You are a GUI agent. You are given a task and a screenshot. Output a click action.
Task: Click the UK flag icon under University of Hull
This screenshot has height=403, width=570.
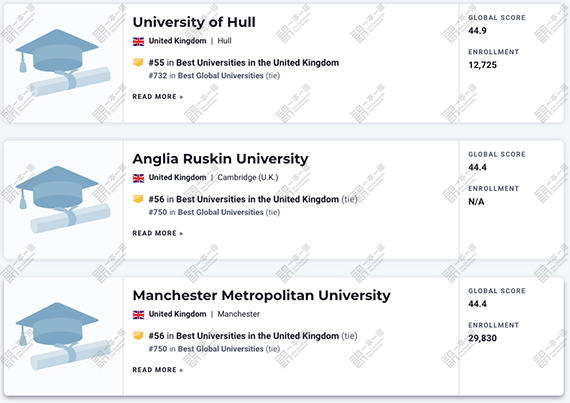pyautogui.click(x=139, y=41)
